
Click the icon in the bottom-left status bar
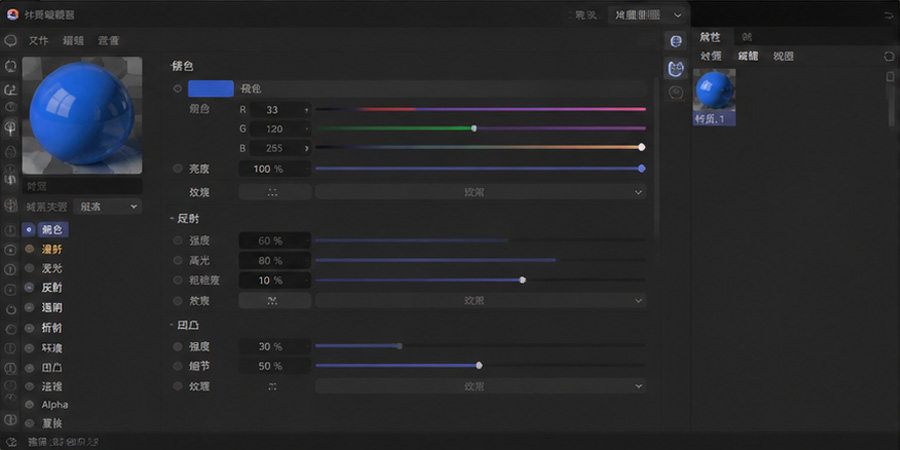coord(11,443)
